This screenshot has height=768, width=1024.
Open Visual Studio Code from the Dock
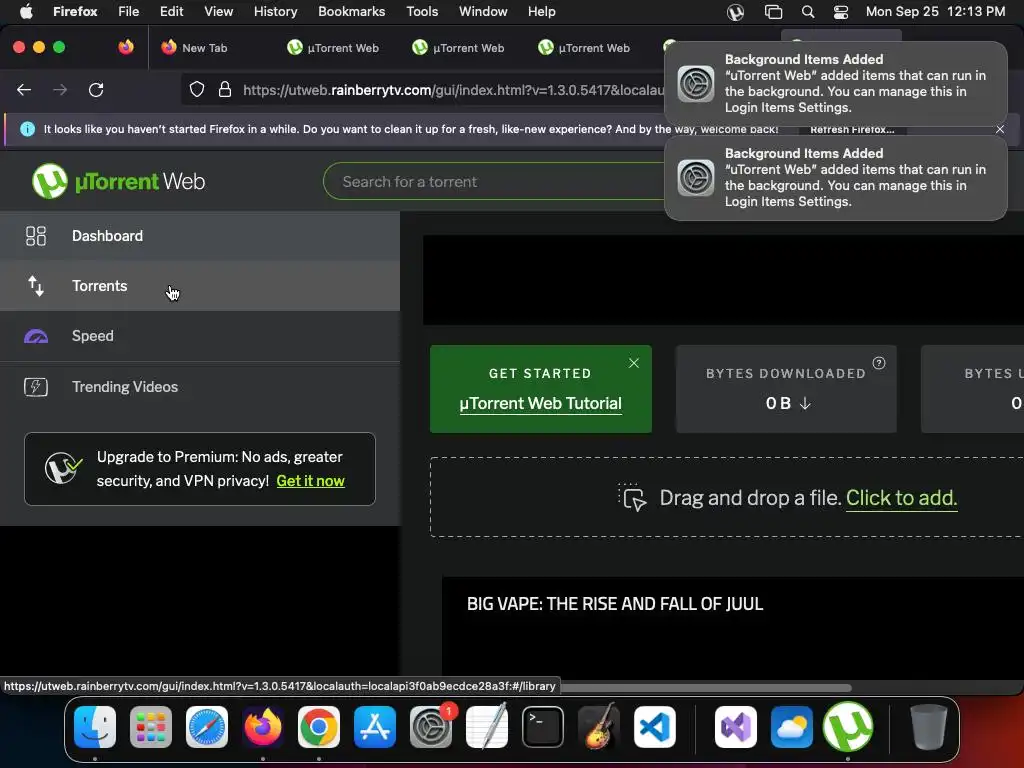pyautogui.click(x=654, y=727)
